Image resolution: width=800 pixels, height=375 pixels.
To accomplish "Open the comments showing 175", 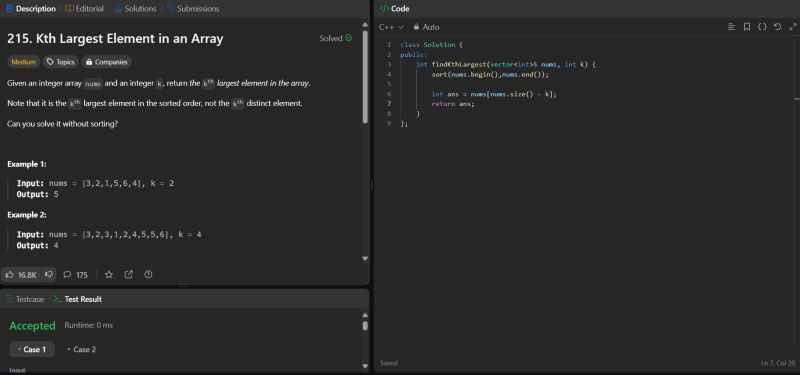I will [x=76, y=274].
